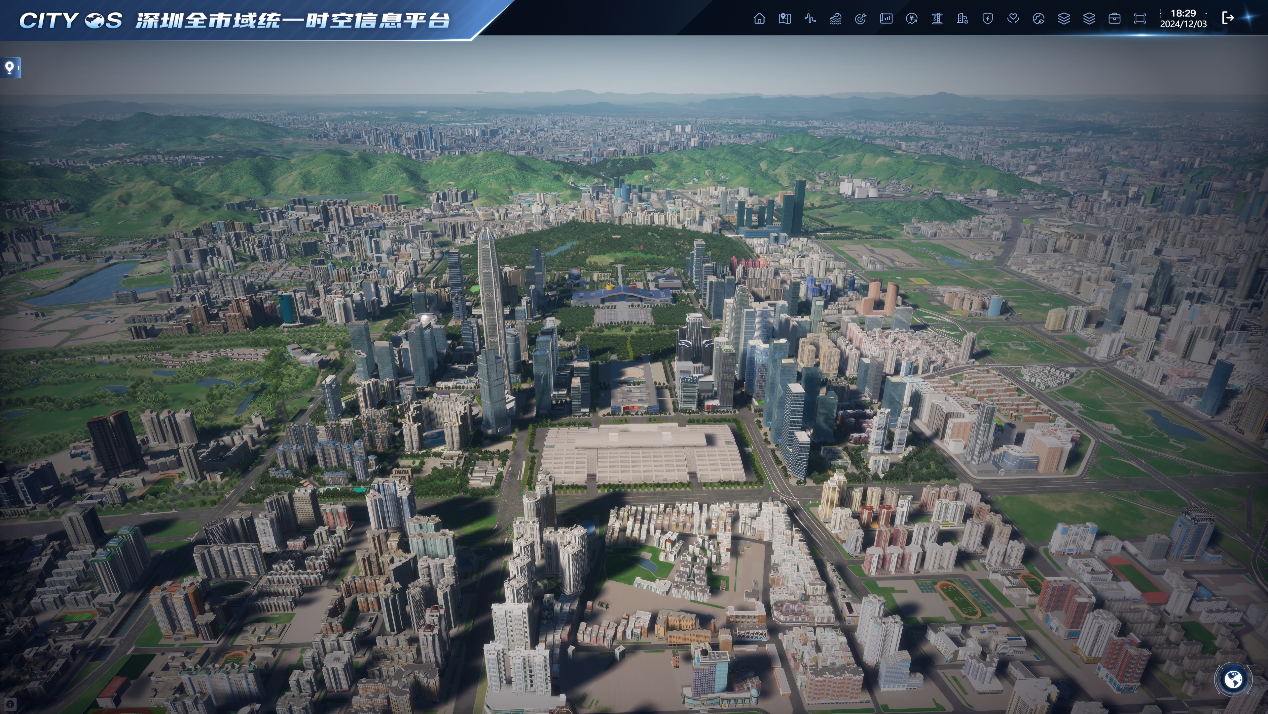Viewport: 1268px width, 714px height.
Task: Log out using the exit arrow icon
Action: point(1228,17)
